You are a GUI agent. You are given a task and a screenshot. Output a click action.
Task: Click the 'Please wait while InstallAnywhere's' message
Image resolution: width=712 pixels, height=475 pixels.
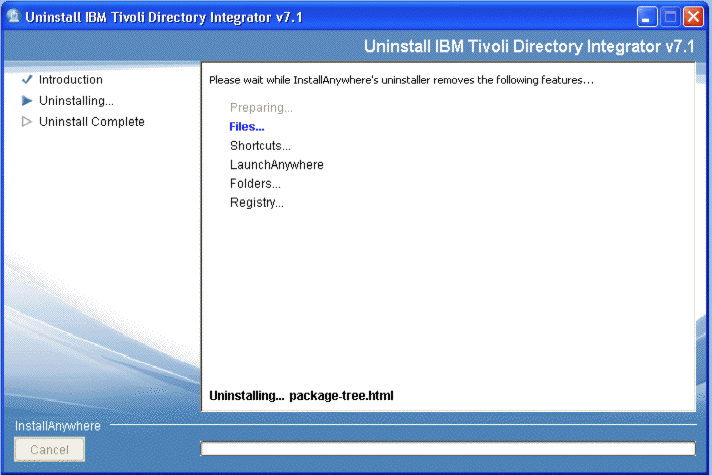[x=401, y=80]
